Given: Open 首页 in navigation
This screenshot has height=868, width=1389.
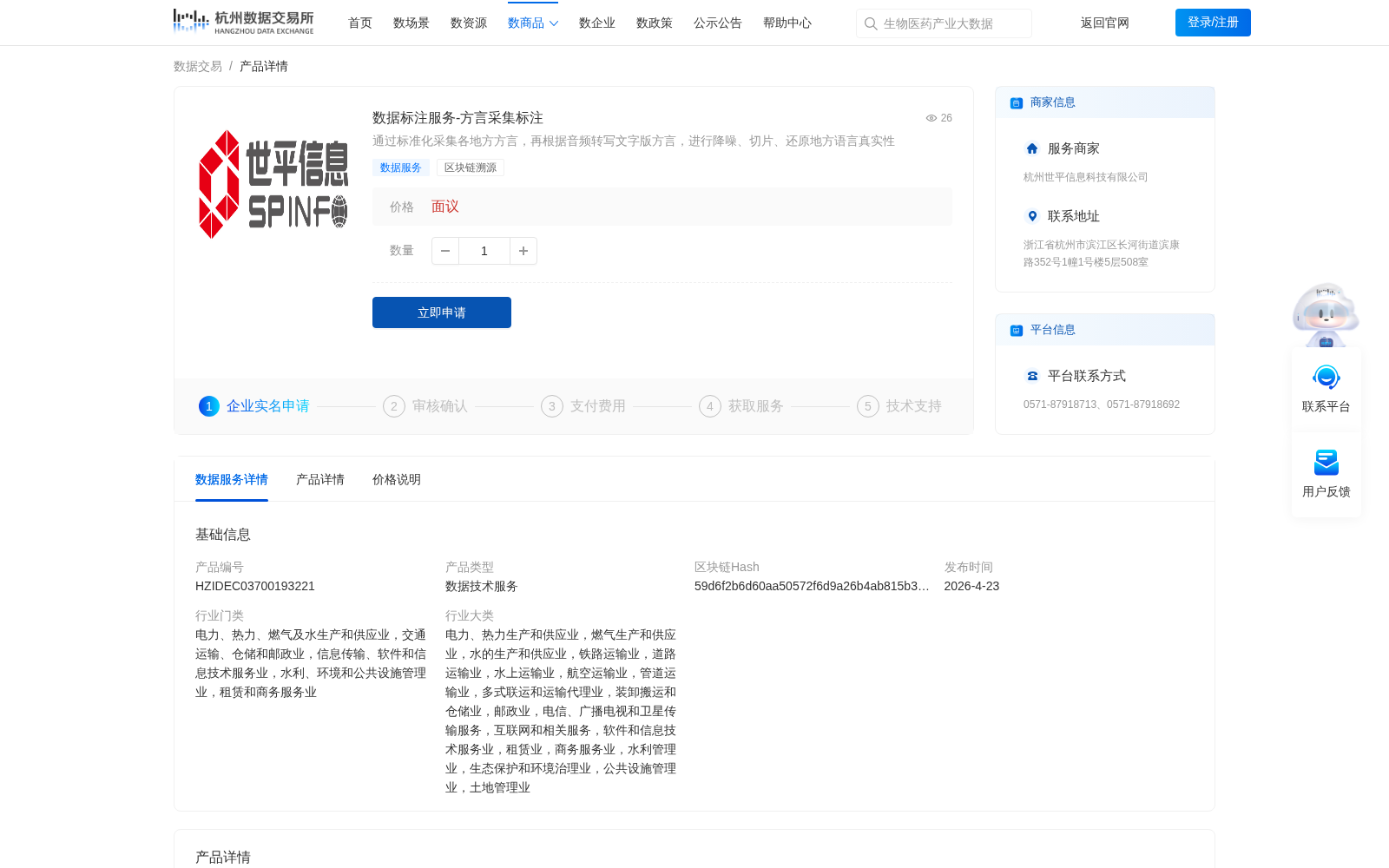Looking at the screenshot, I should point(360,23).
